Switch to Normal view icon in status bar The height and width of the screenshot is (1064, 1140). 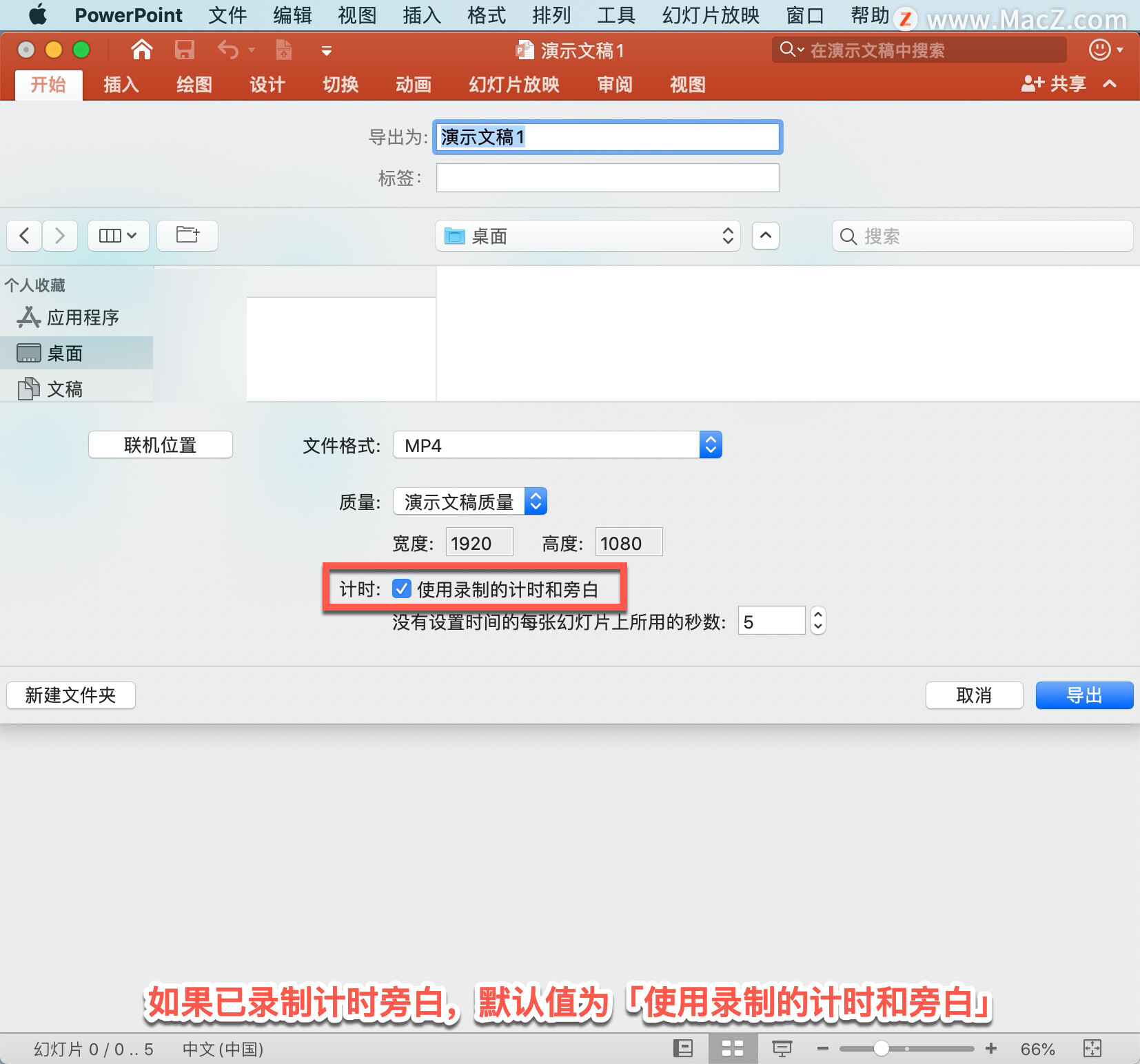(683, 1049)
